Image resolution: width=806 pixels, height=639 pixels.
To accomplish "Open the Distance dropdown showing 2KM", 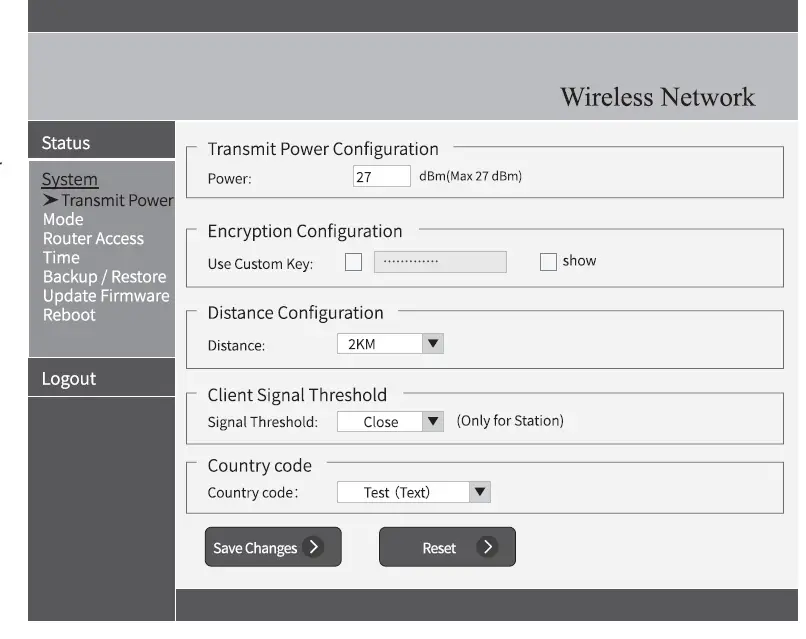I will coord(390,344).
